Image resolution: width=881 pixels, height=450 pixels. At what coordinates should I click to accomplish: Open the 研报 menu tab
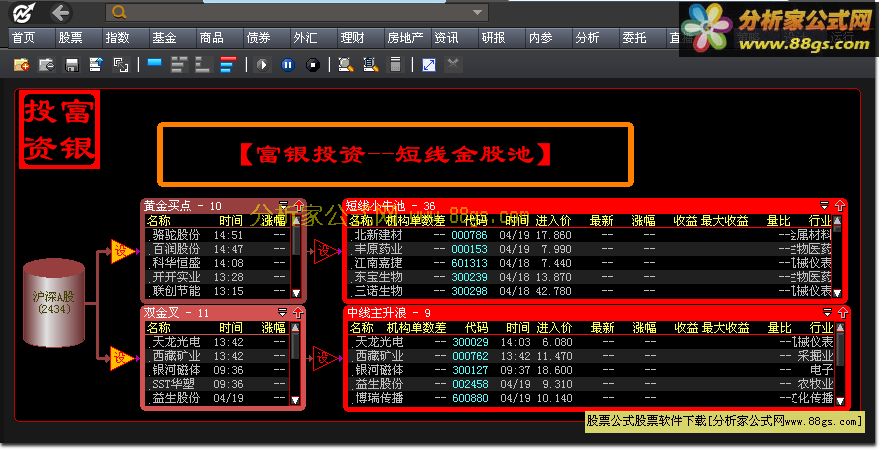tap(493, 38)
